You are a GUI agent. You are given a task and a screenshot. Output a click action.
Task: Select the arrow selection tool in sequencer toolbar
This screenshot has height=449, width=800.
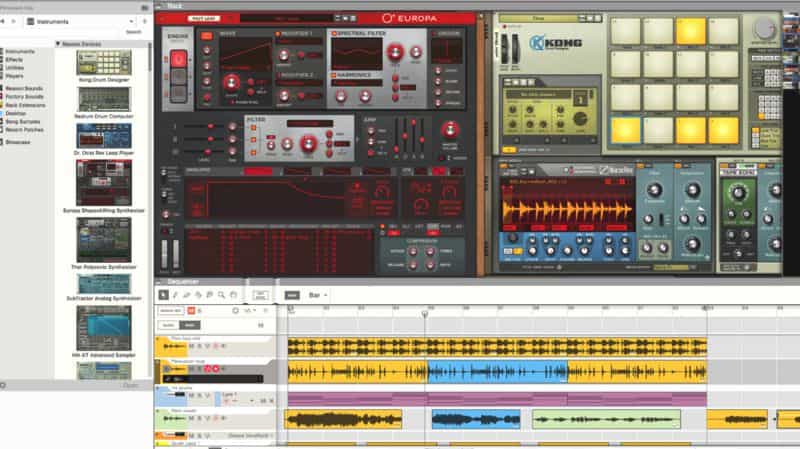(x=163, y=295)
